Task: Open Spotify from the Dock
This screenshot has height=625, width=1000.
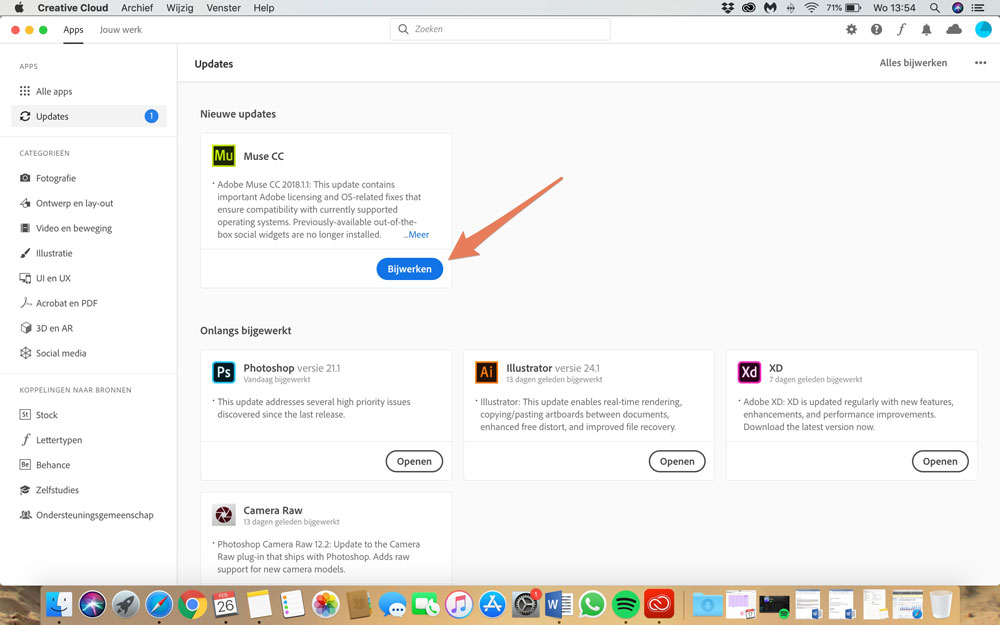Action: (x=626, y=604)
